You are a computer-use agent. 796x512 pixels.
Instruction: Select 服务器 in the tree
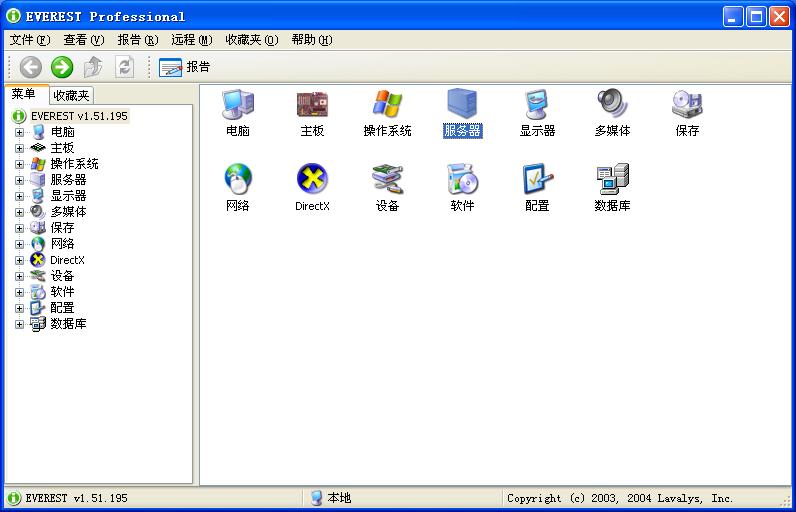tap(68, 180)
